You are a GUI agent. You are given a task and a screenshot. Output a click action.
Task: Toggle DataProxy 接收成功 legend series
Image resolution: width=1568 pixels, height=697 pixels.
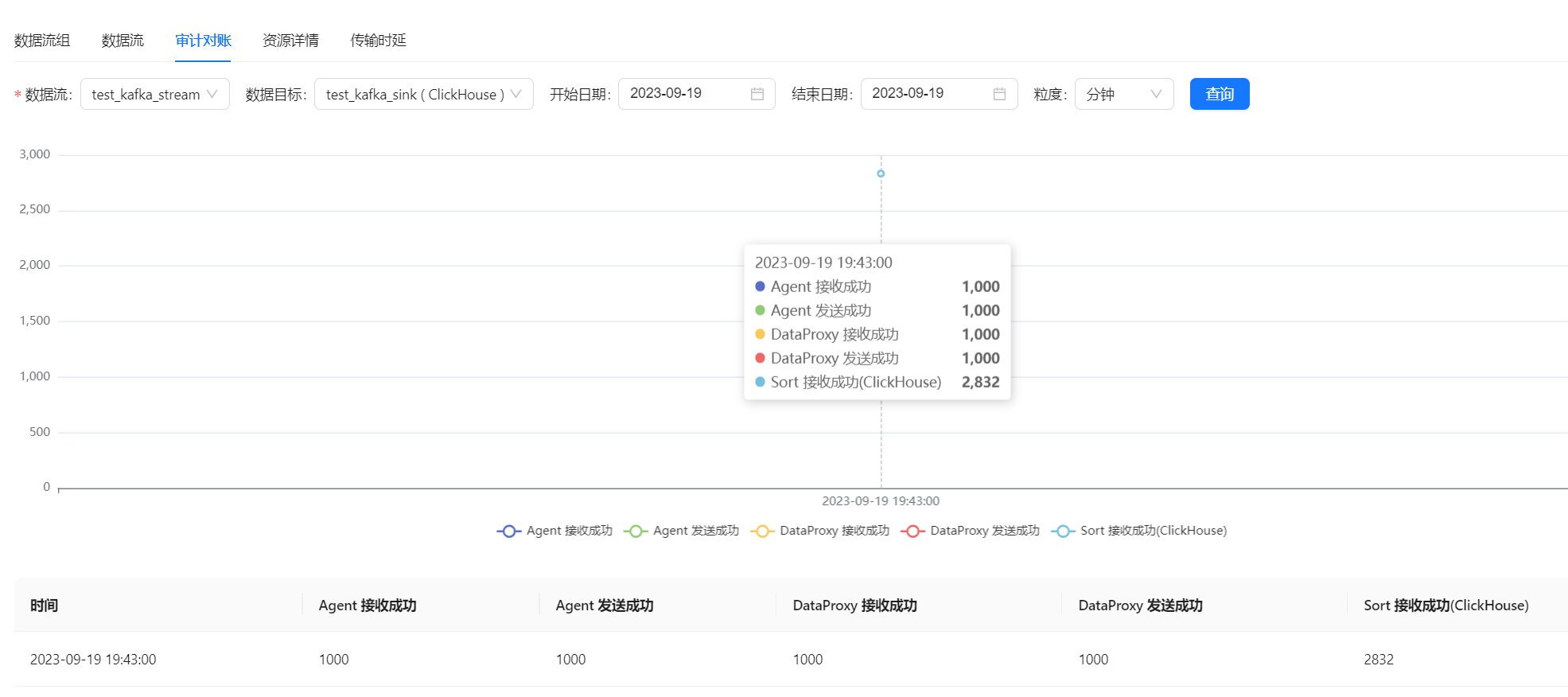[x=819, y=531]
